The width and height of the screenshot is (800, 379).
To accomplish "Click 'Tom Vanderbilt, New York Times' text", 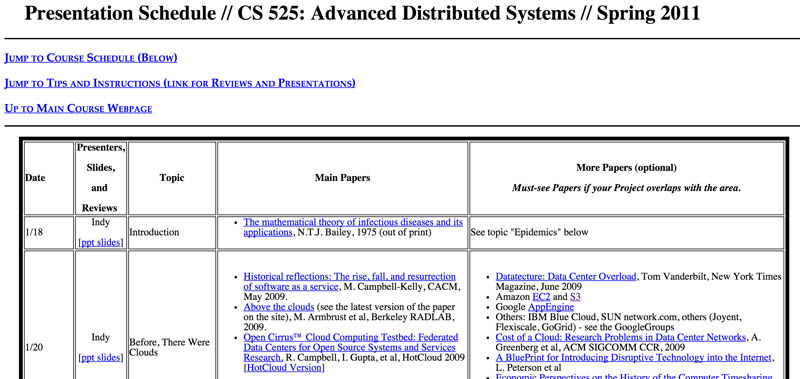I will click(x=711, y=276).
